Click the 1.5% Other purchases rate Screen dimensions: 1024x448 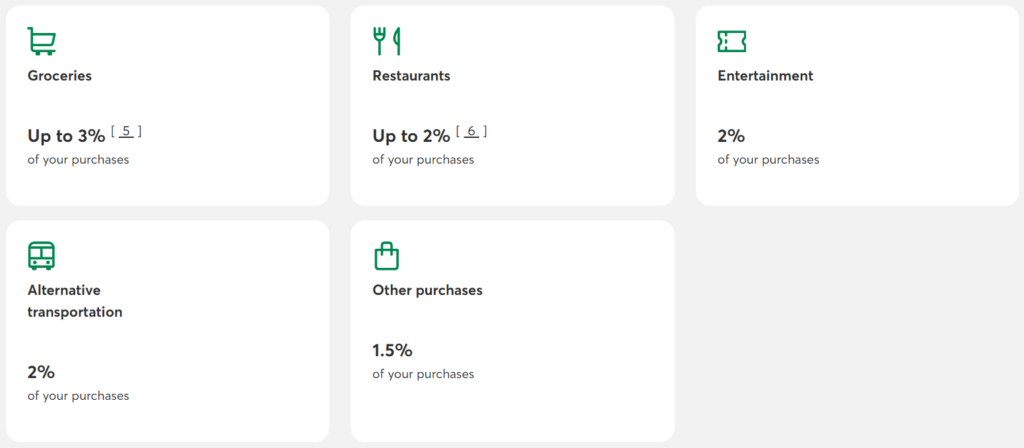point(392,351)
